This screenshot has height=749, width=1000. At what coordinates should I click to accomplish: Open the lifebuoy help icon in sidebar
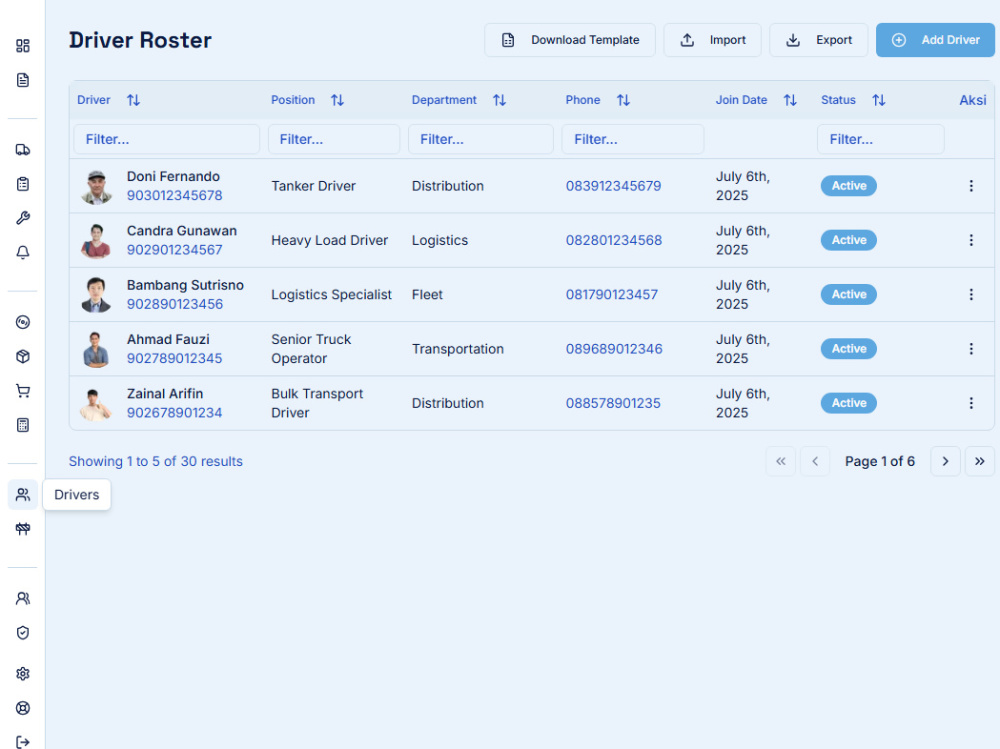point(22,708)
